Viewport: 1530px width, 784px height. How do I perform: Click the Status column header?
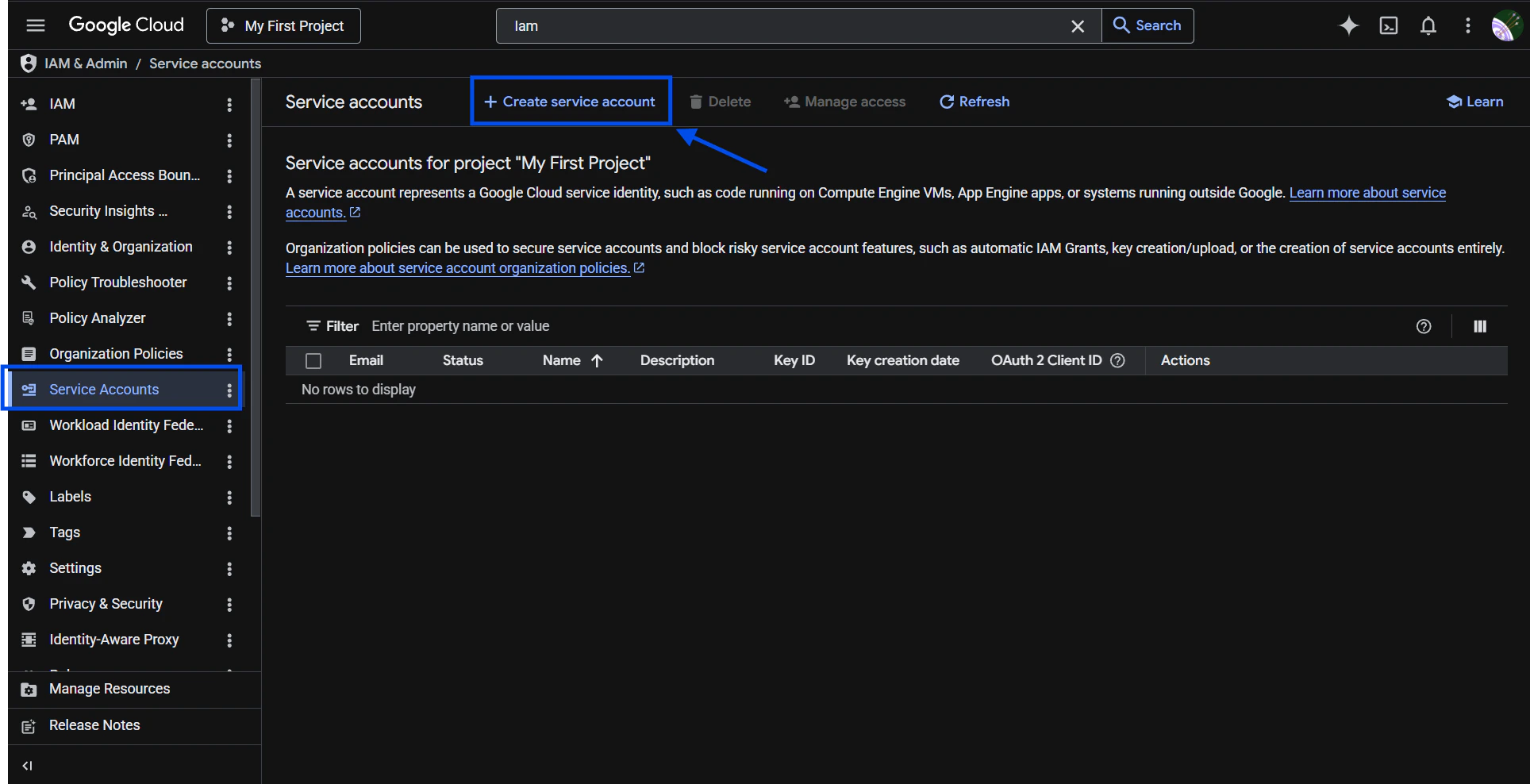point(463,360)
